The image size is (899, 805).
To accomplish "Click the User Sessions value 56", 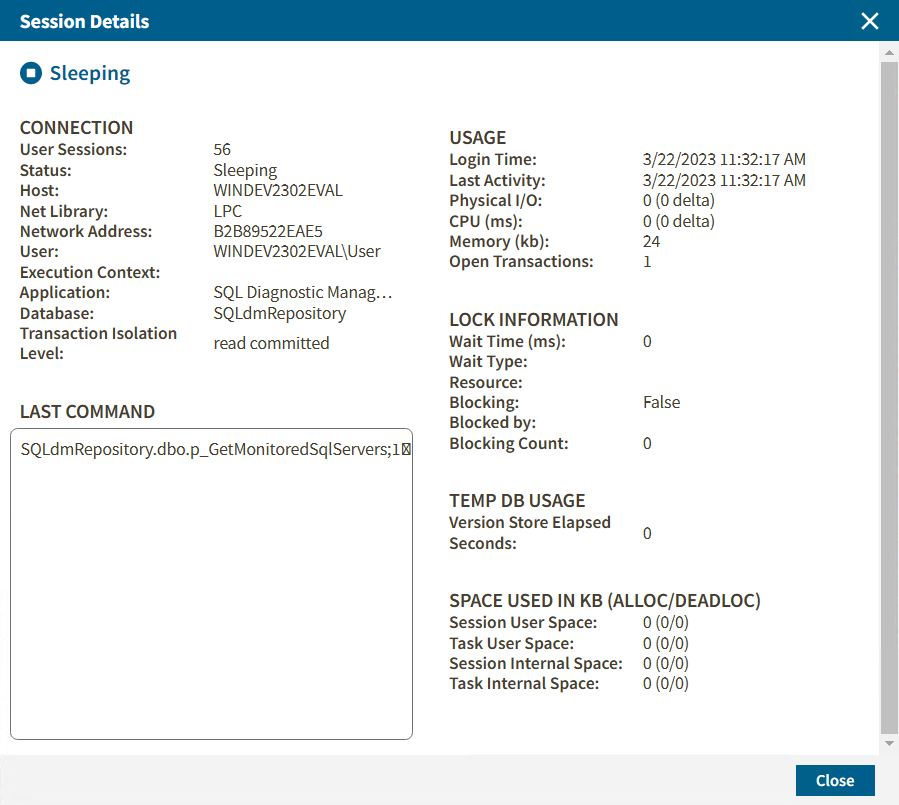I will 222,150.
